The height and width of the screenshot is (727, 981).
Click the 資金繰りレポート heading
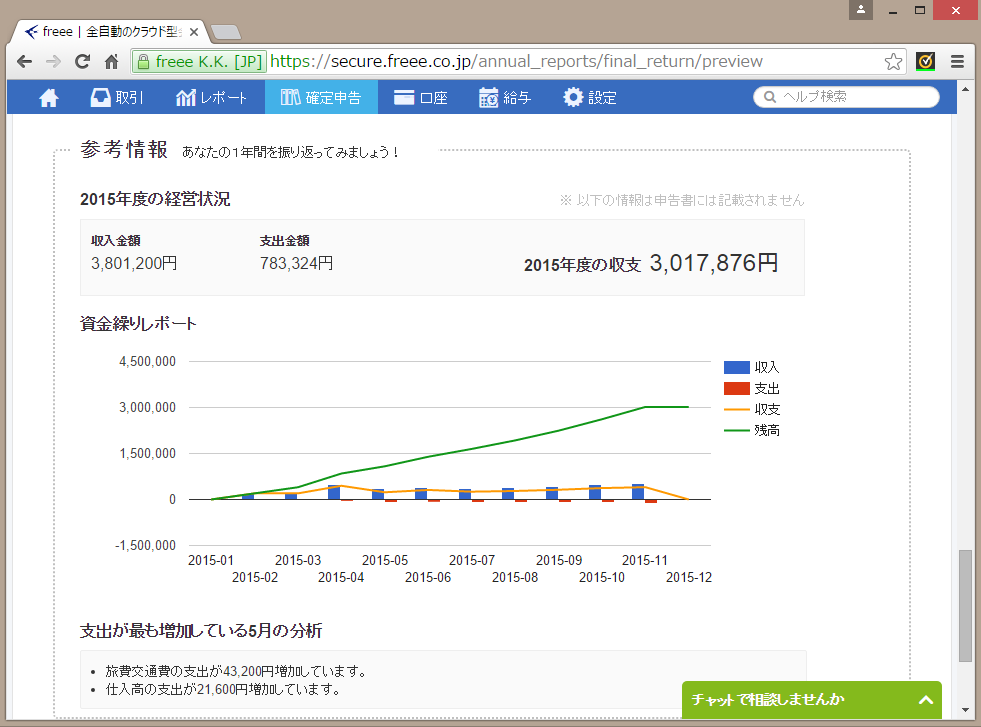click(x=138, y=323)
